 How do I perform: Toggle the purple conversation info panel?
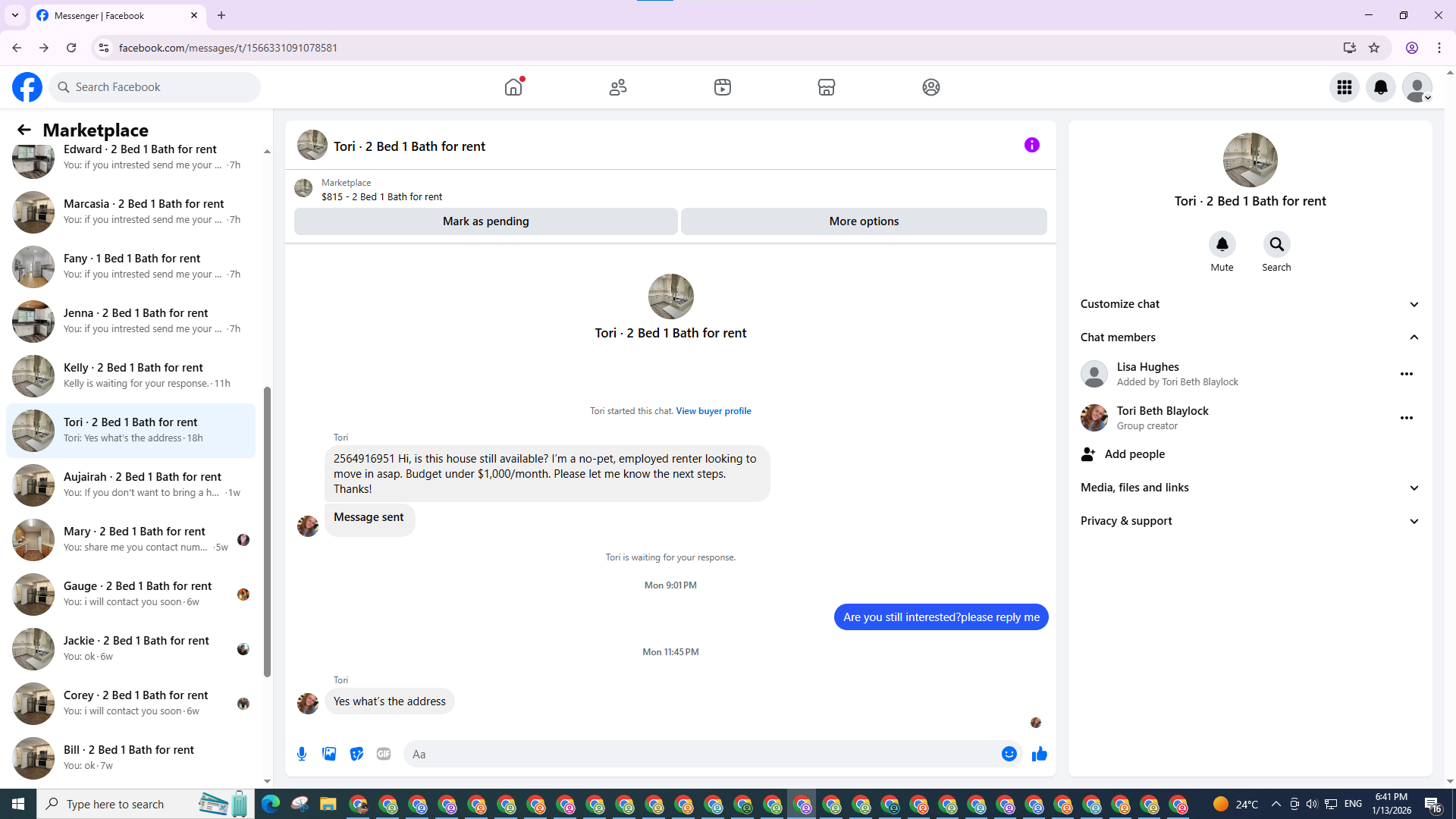pos(1031,145)
